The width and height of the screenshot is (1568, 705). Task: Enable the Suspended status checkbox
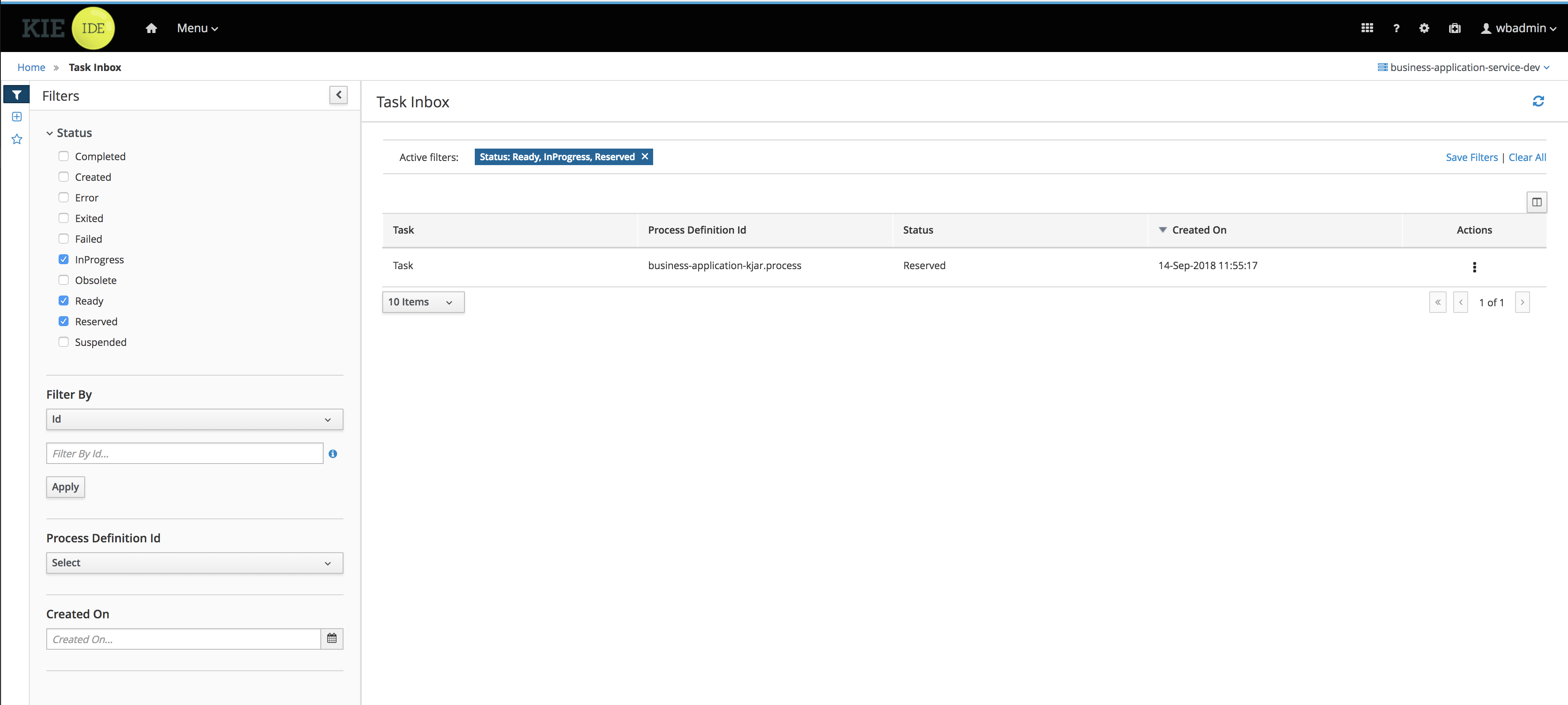click(x=64, y=342)
